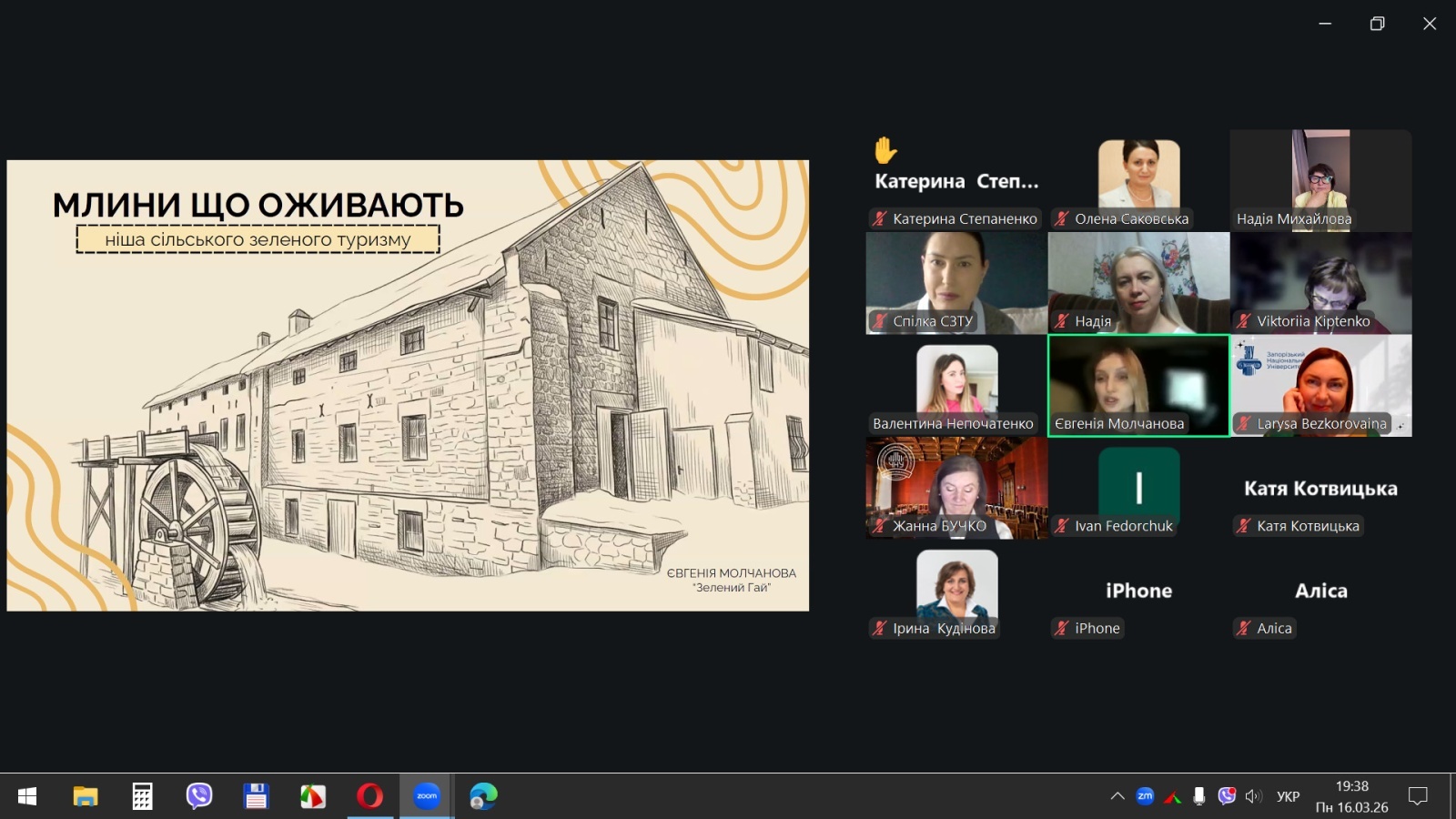The height and width of the screenshot is (819, 1456).
Task: Click the floppy disk taskbar icon
Action: 256,796
